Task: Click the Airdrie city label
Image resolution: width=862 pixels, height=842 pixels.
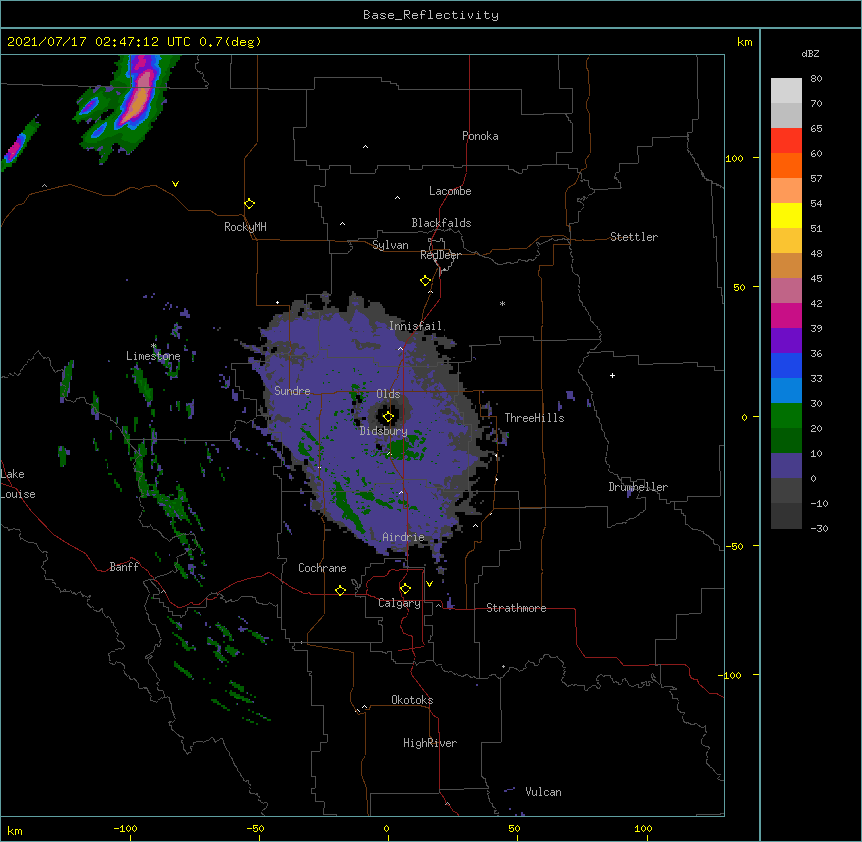Action: tap(404, 537)
